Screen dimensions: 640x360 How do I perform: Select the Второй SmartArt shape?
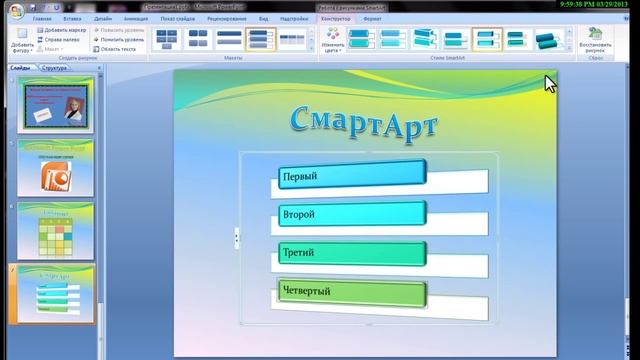352,213
